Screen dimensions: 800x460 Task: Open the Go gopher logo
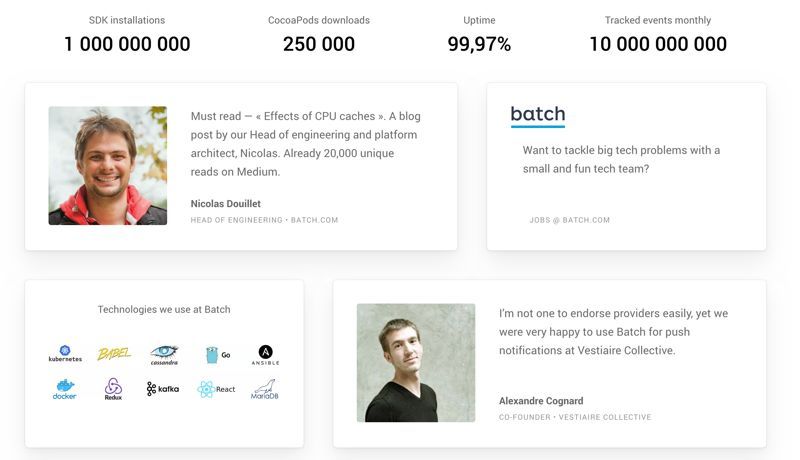point(217,355)
